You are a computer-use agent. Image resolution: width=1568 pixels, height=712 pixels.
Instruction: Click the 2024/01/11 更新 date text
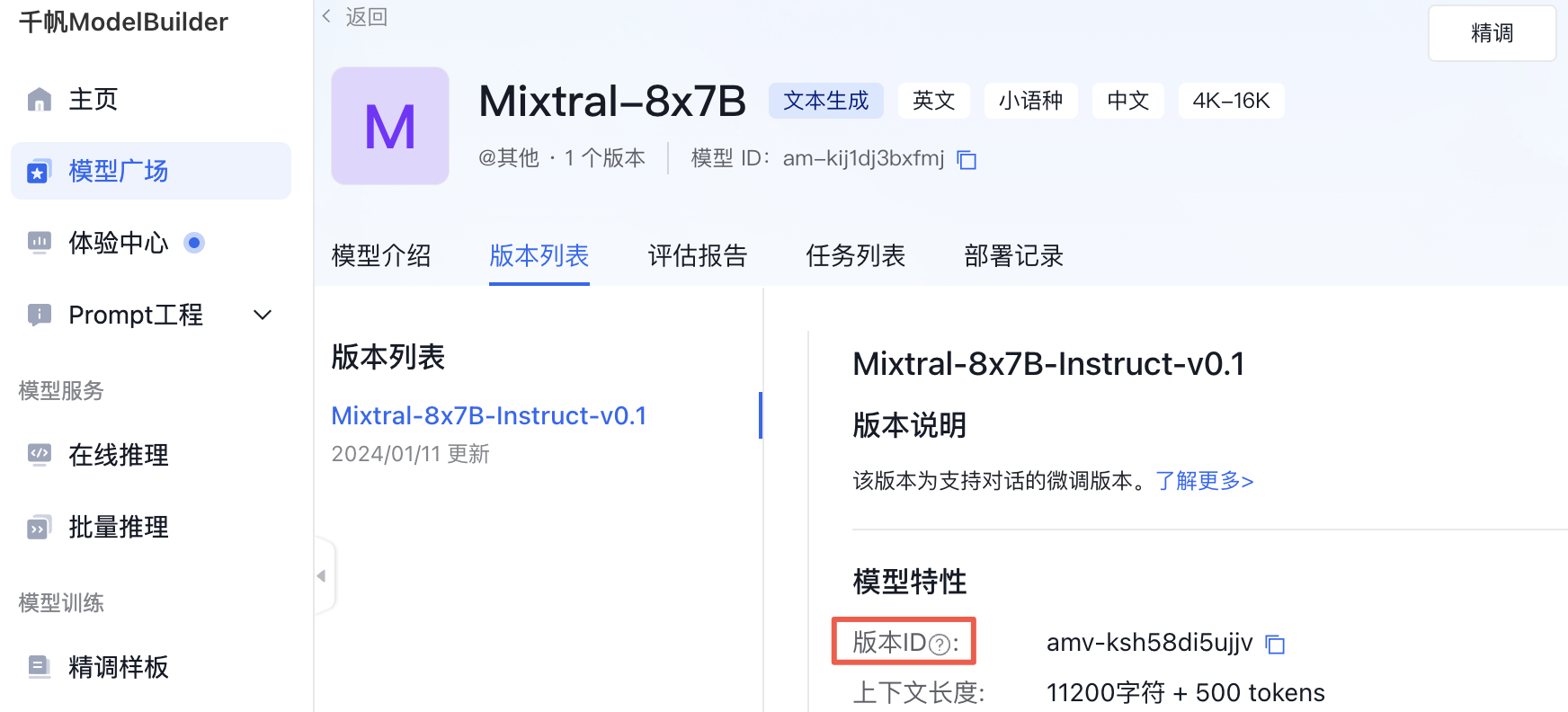(411, 454)
